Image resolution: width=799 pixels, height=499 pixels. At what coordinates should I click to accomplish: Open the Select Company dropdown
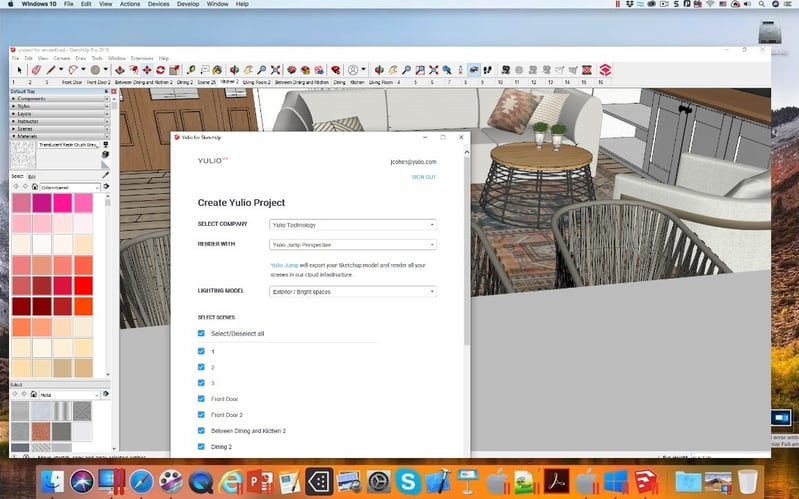(353, 225)
